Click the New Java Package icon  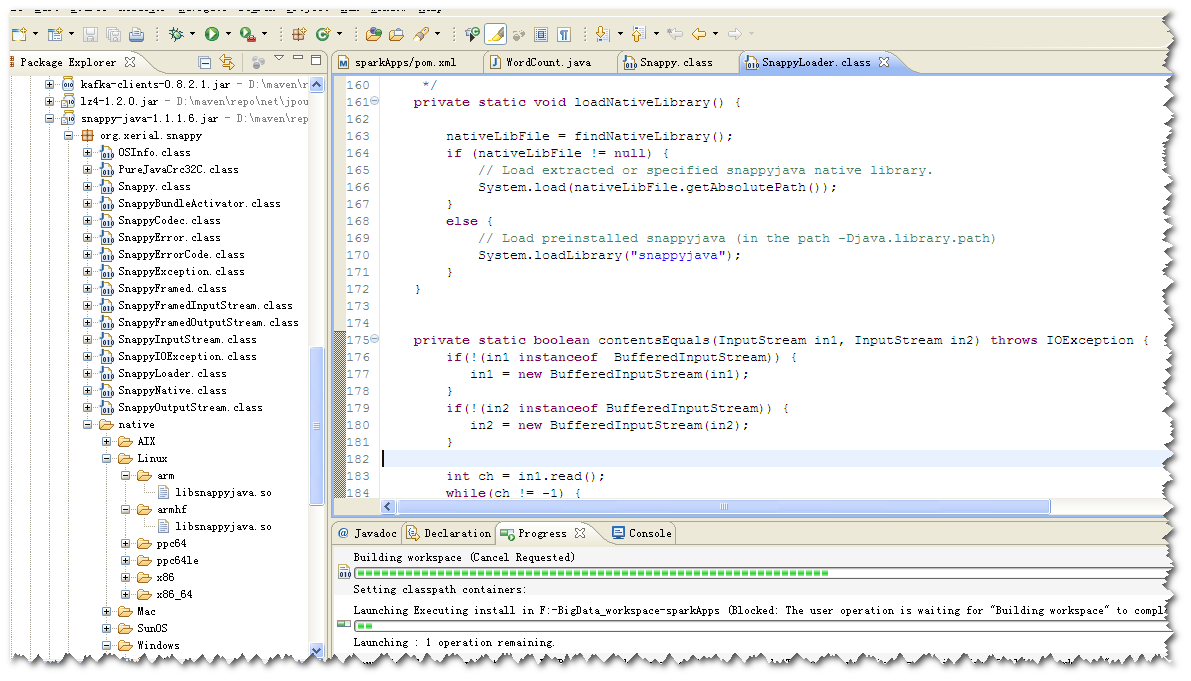coord(299,34)
